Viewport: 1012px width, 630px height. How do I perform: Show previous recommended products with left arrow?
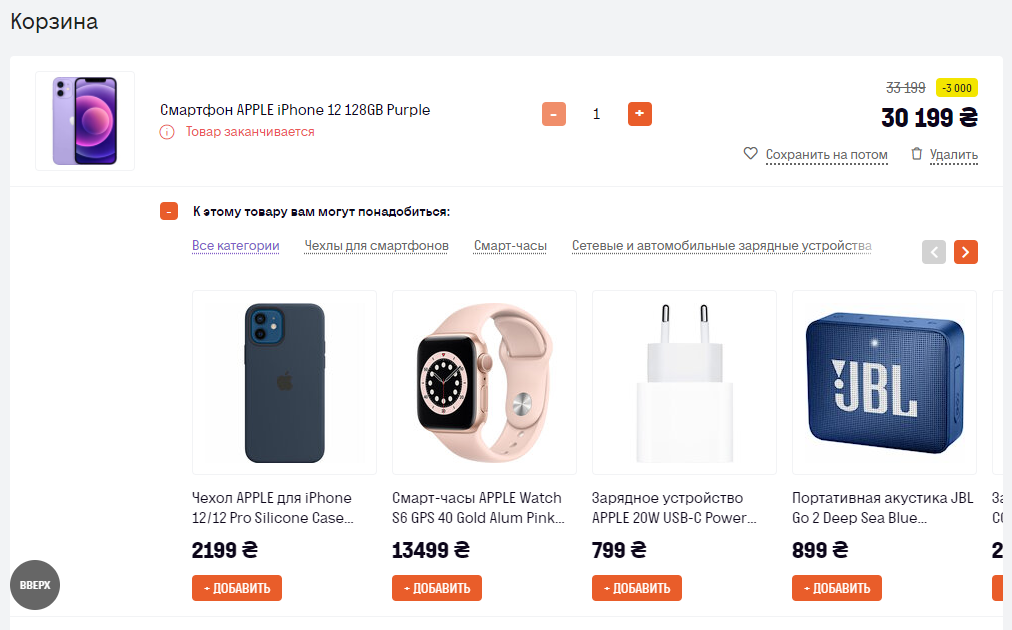pyautogui.click(x=934, y=252)
